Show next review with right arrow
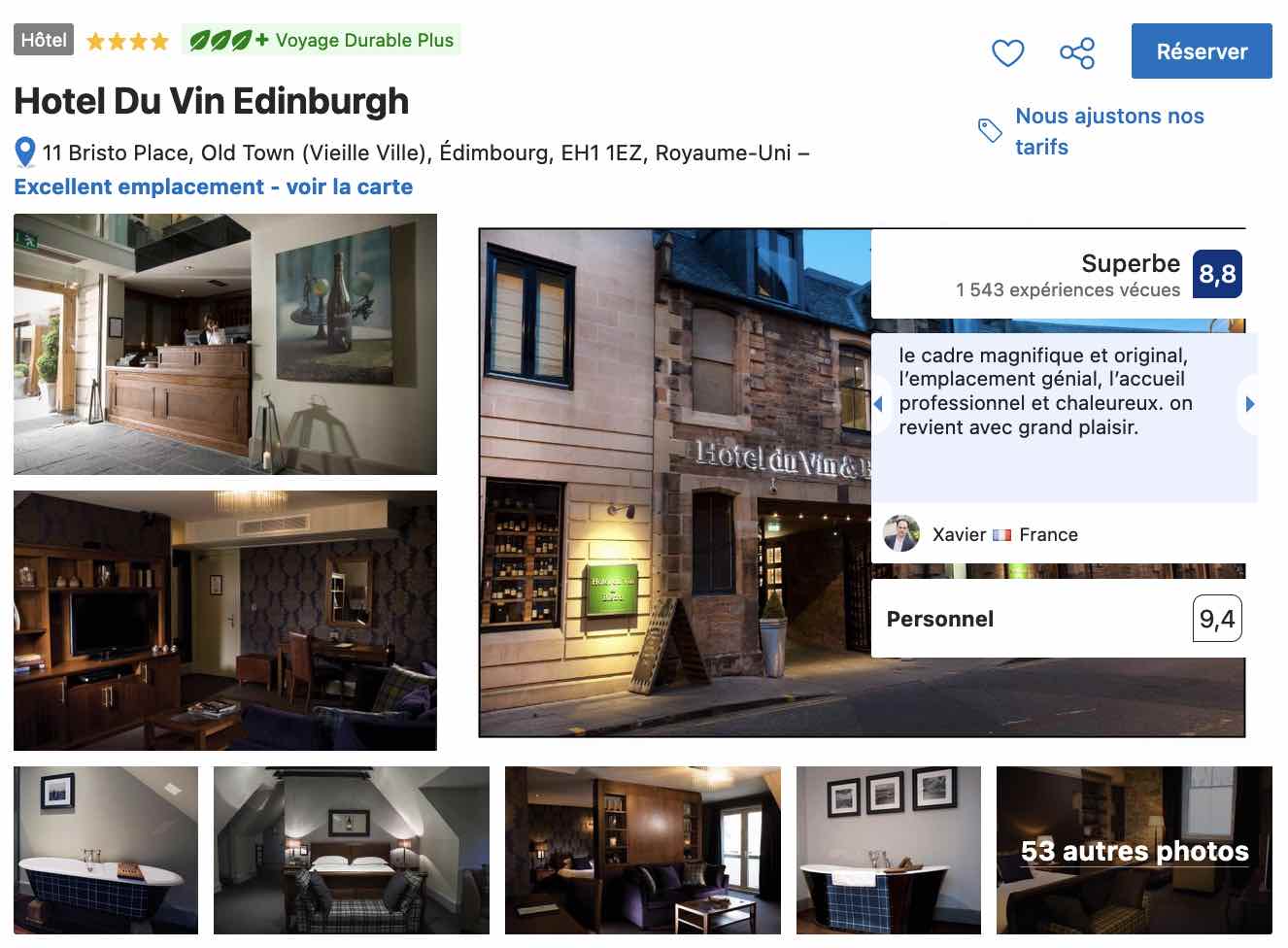This screenshot has width=1288, height=948. coord(1250,404)
